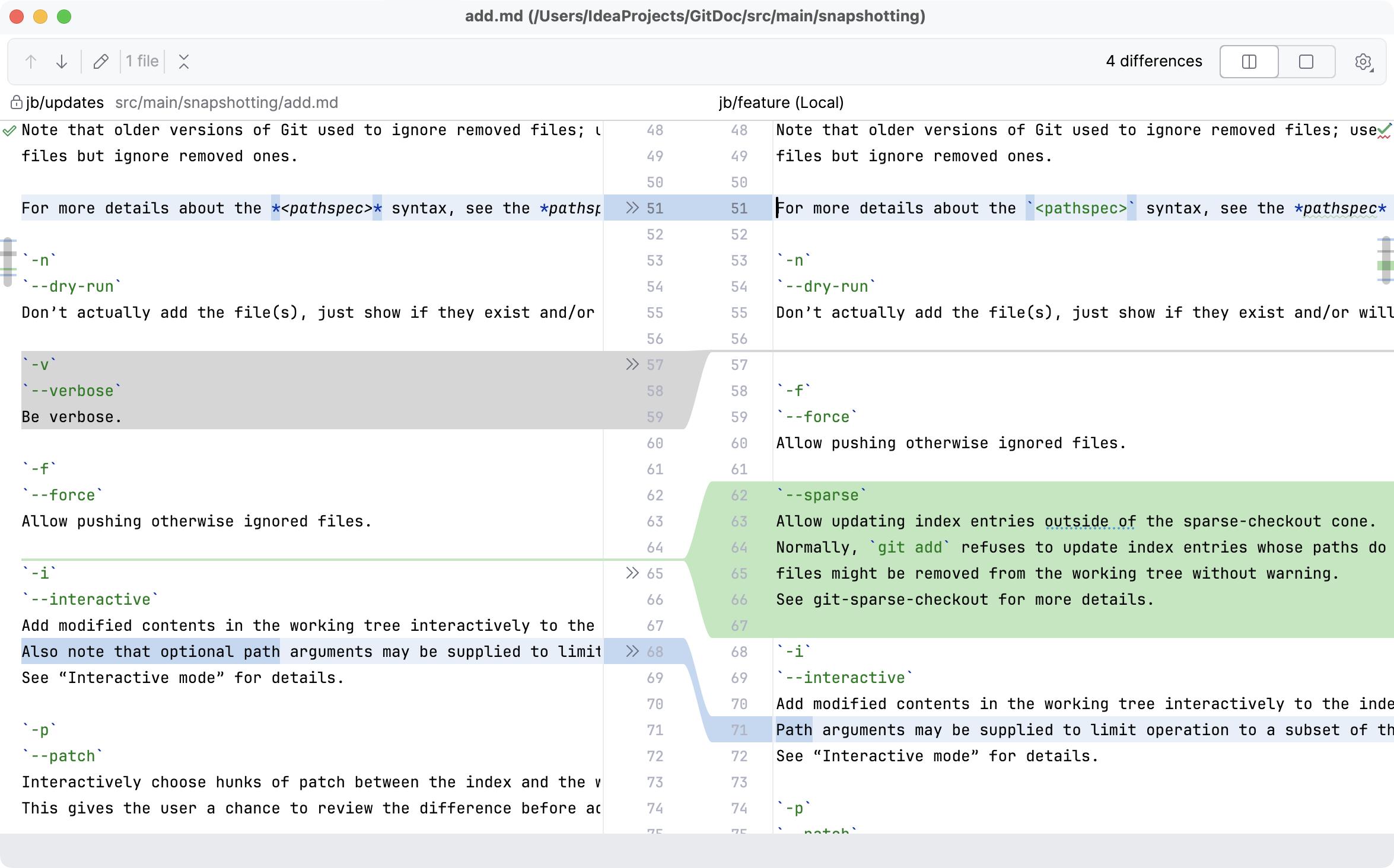Image resolution: width=1394 pixels, height=868 pixels.
Task: Click the 'Be verbose.' line
Action: pyautogui.click(x=72, y=417)
